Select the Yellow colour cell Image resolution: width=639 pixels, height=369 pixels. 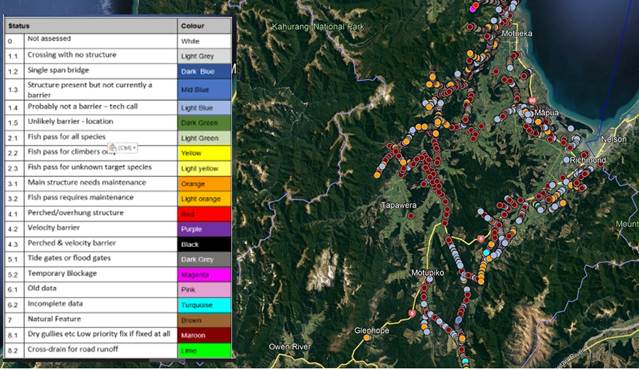(x=204, y=153)
